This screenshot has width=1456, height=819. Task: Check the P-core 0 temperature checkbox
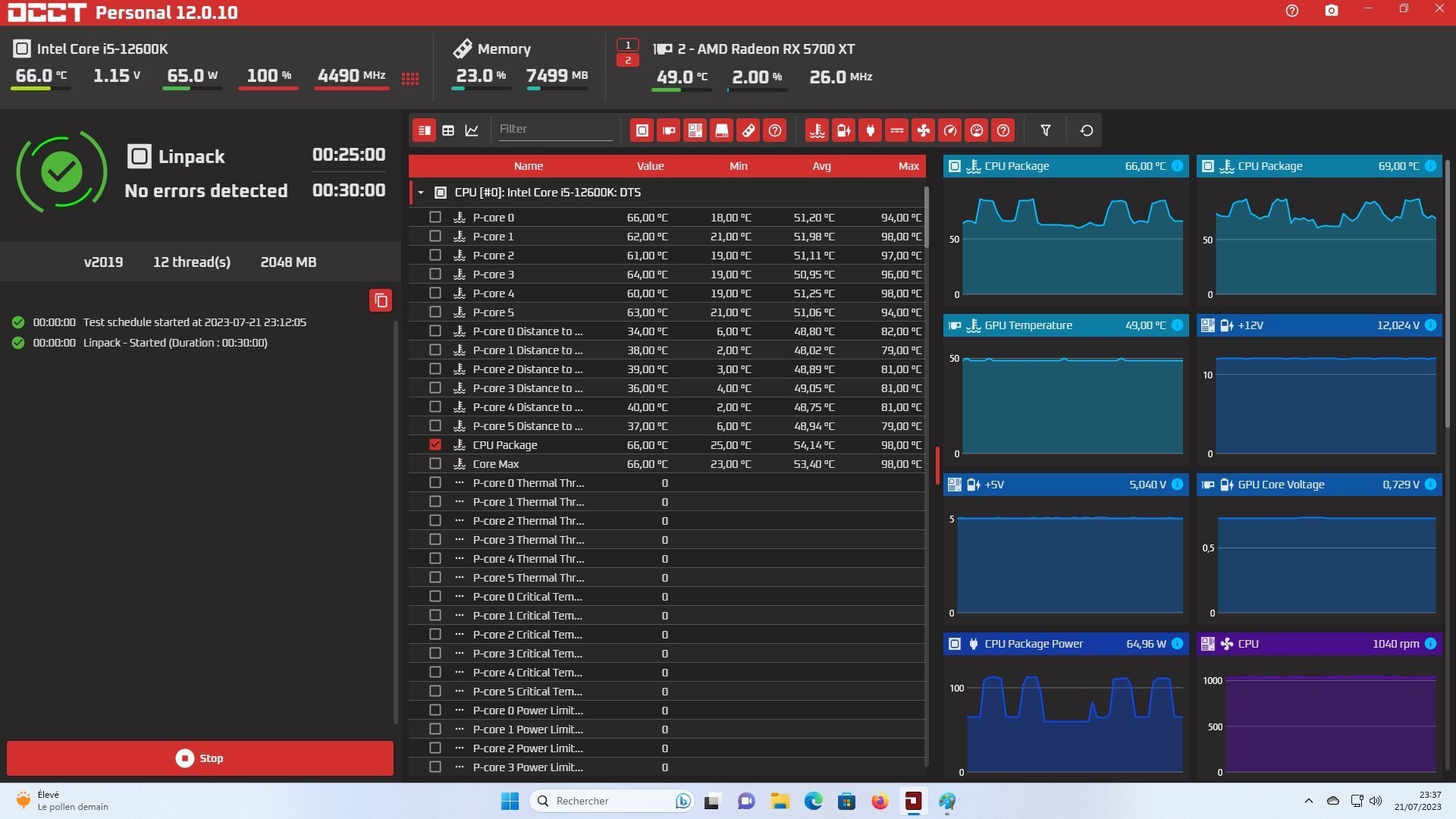[435, 217]
